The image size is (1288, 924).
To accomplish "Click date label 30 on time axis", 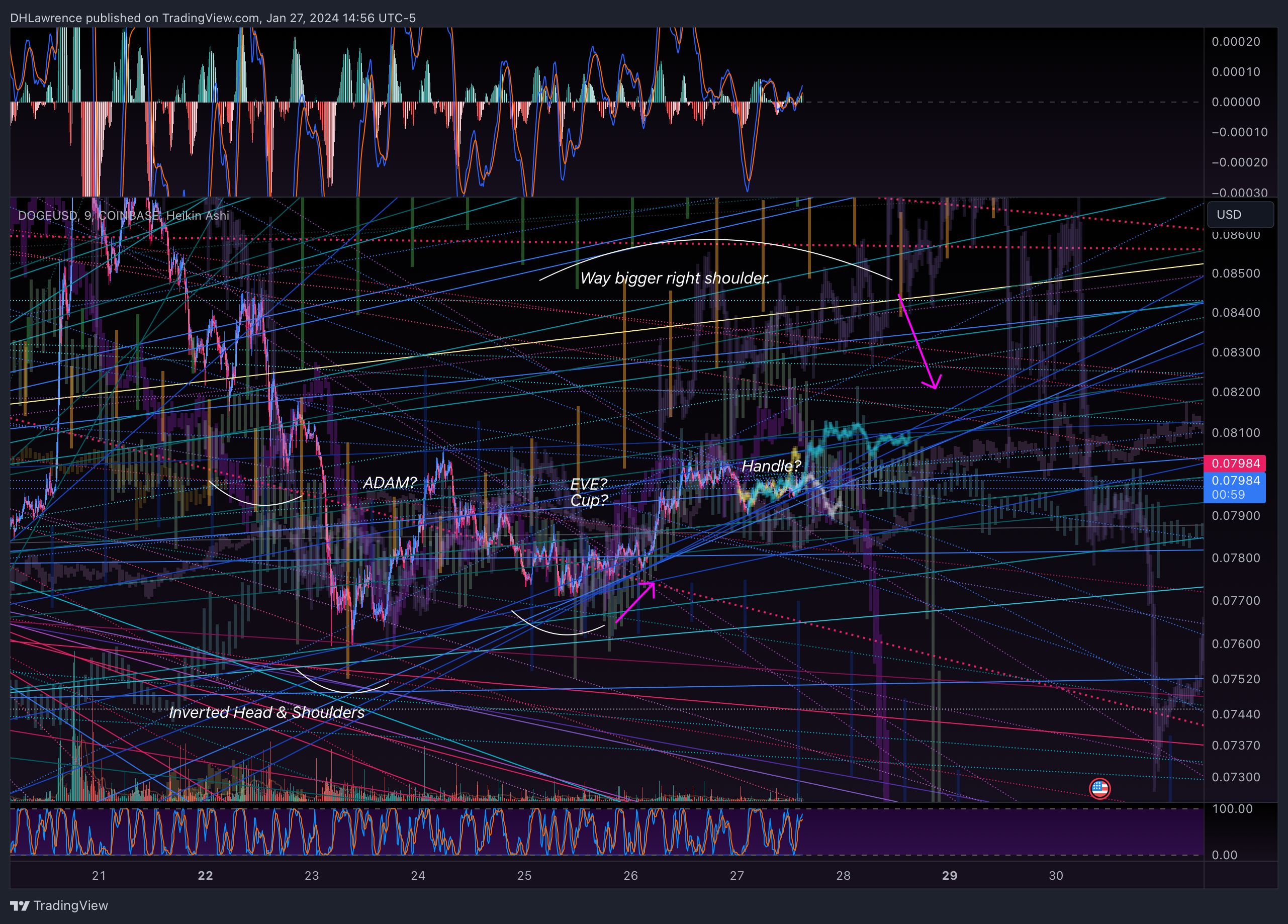I will pyautogui.click(x=1056, y=875).
